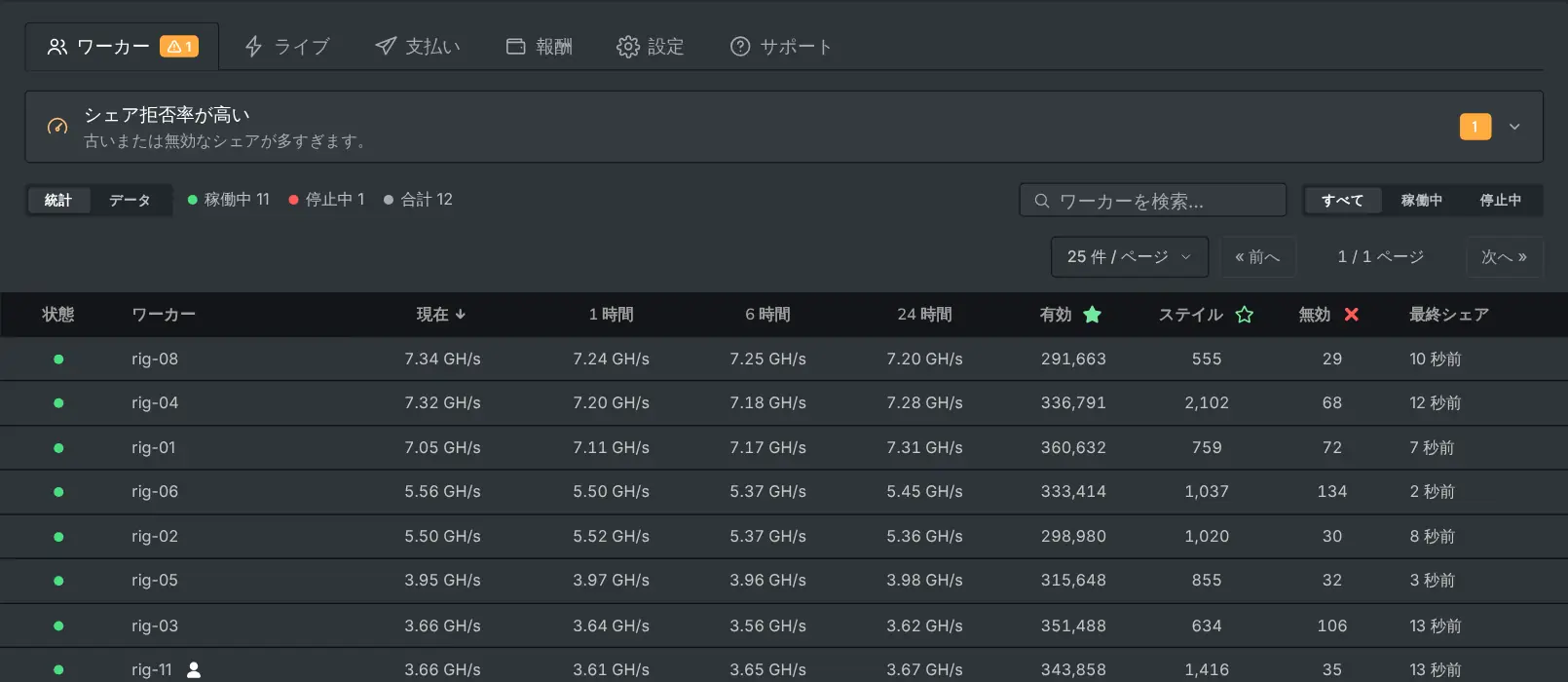Sort by the 最終シェア column header
The image size is (1568, 682).
click(1449, 315)
